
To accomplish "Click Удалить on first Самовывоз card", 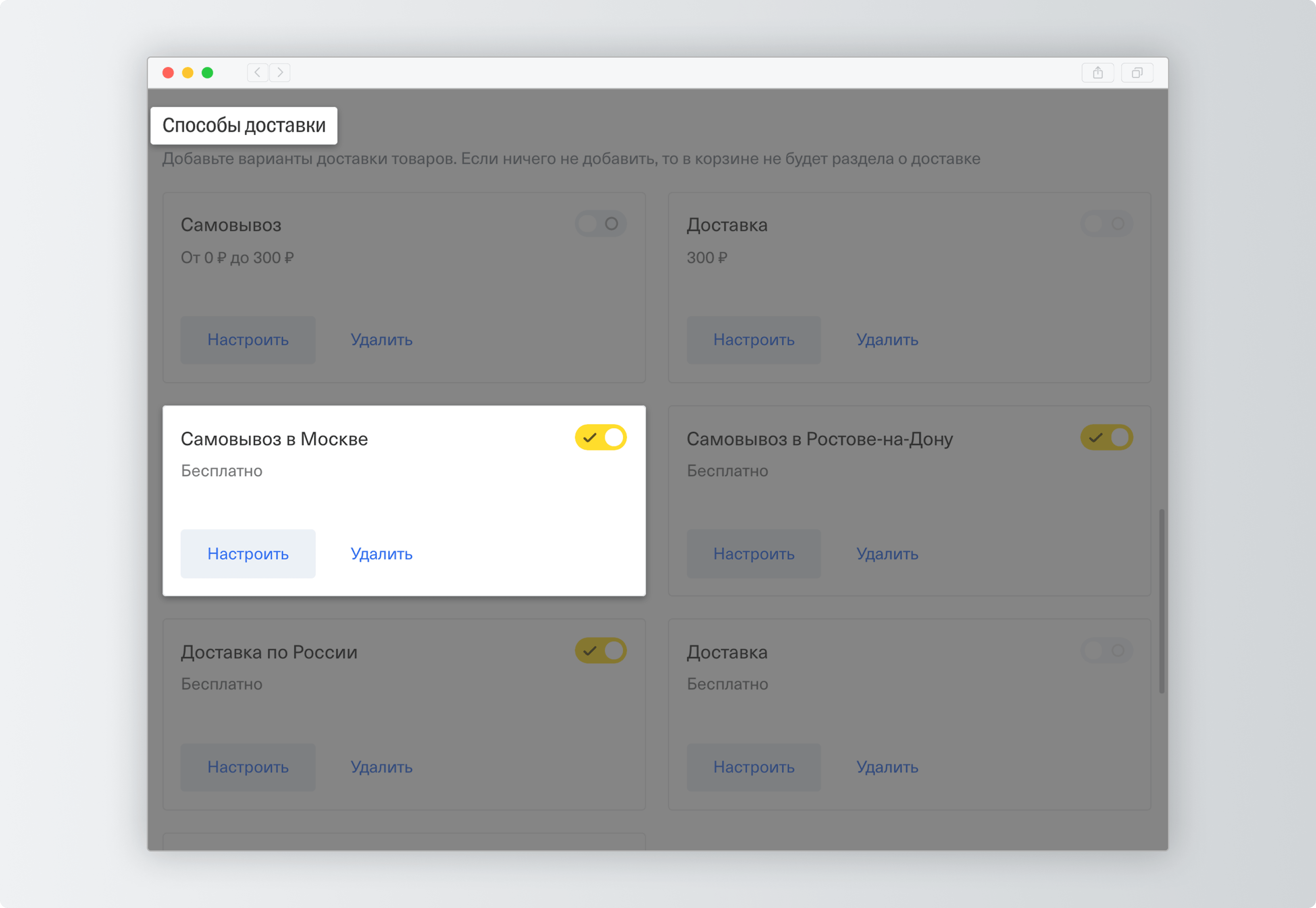I will [x=381, y=340].
